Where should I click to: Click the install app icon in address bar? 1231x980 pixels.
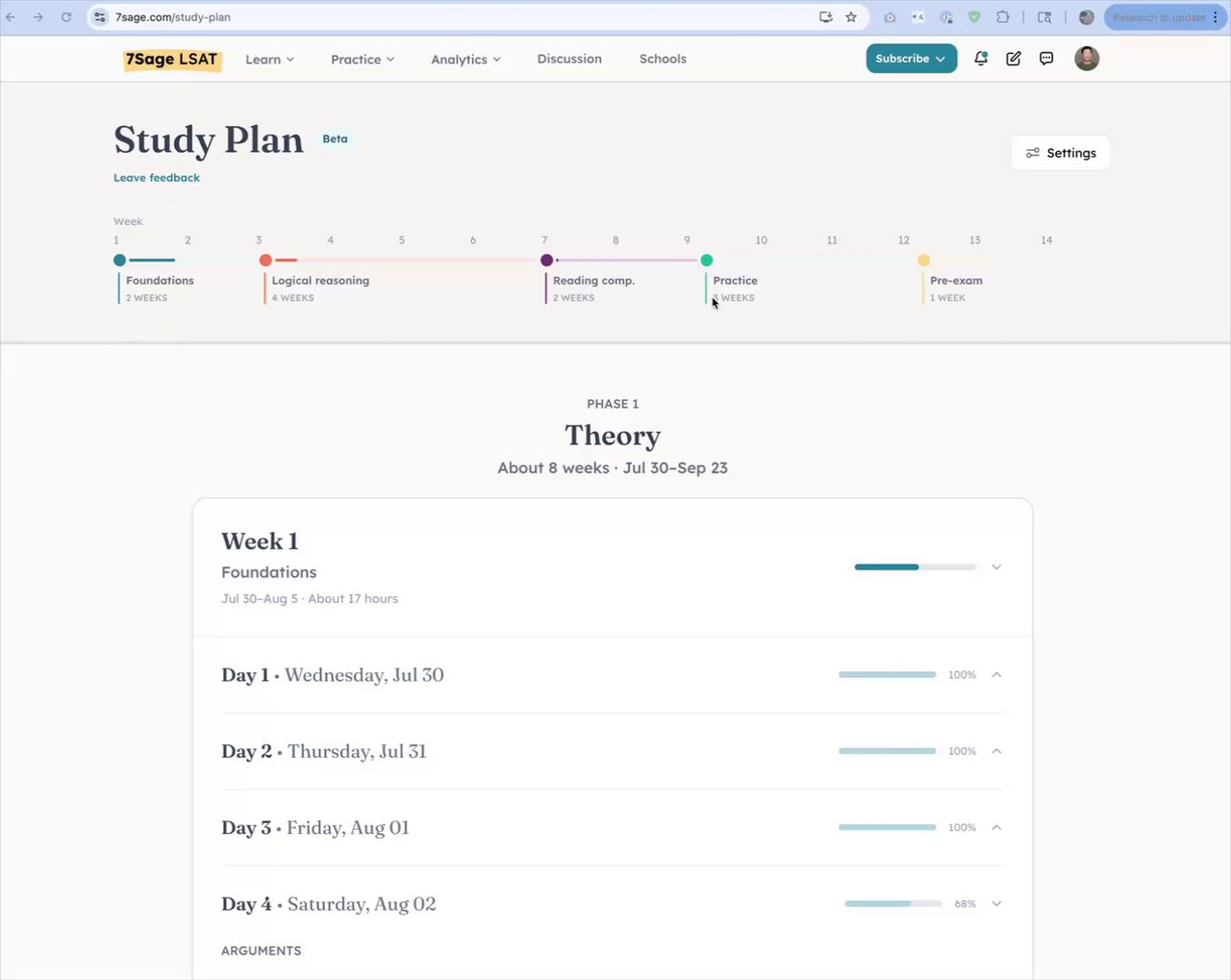(825, 17)
